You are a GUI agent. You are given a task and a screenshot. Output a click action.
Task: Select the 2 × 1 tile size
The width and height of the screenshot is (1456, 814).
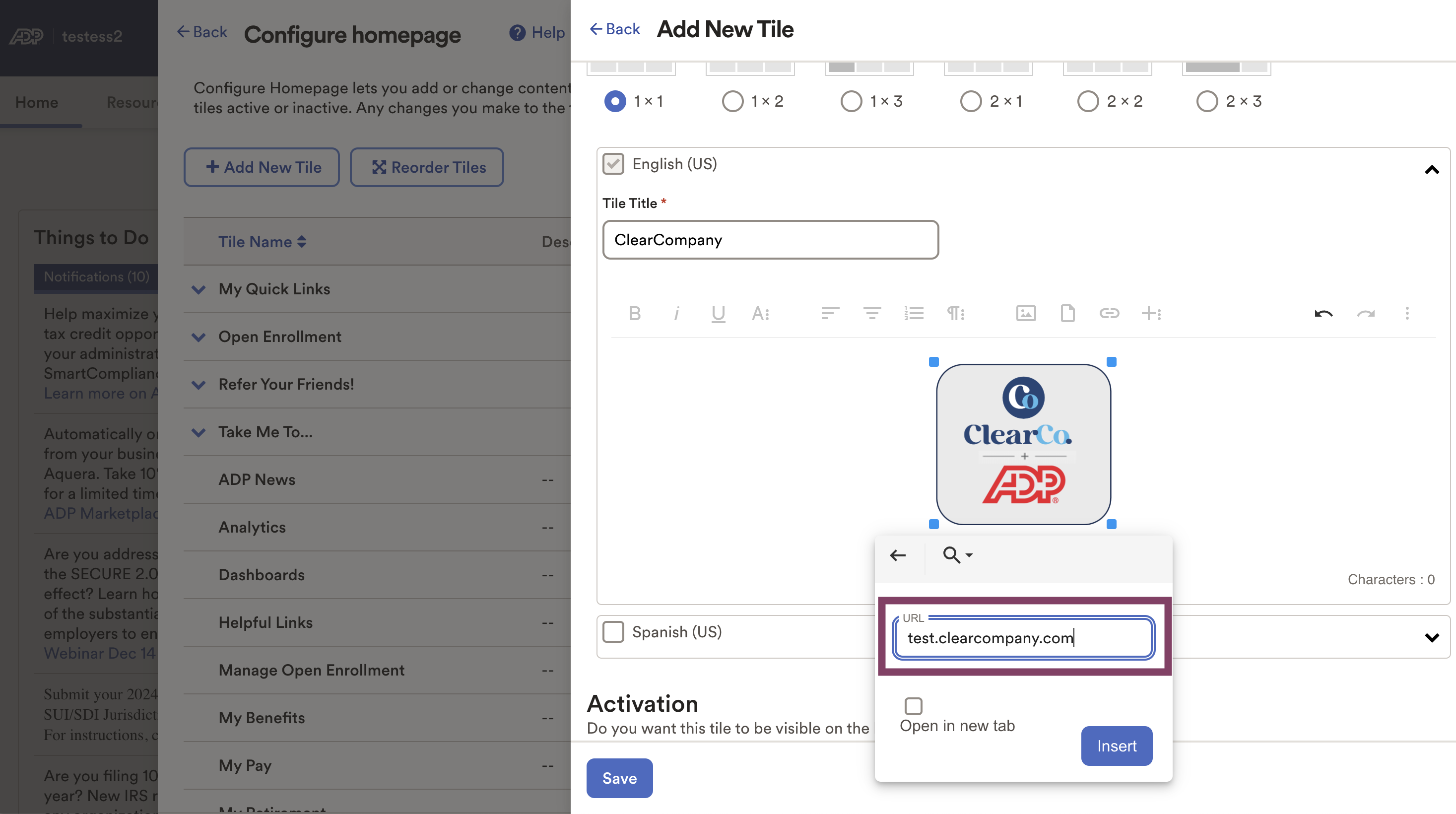point(971,102)
